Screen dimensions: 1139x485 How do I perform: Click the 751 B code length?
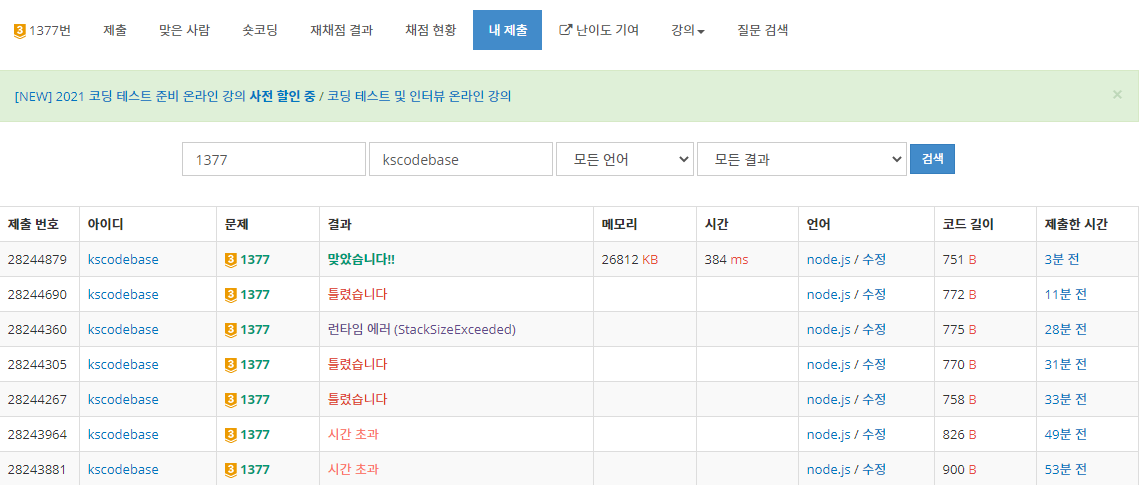(x=959, y=259)
